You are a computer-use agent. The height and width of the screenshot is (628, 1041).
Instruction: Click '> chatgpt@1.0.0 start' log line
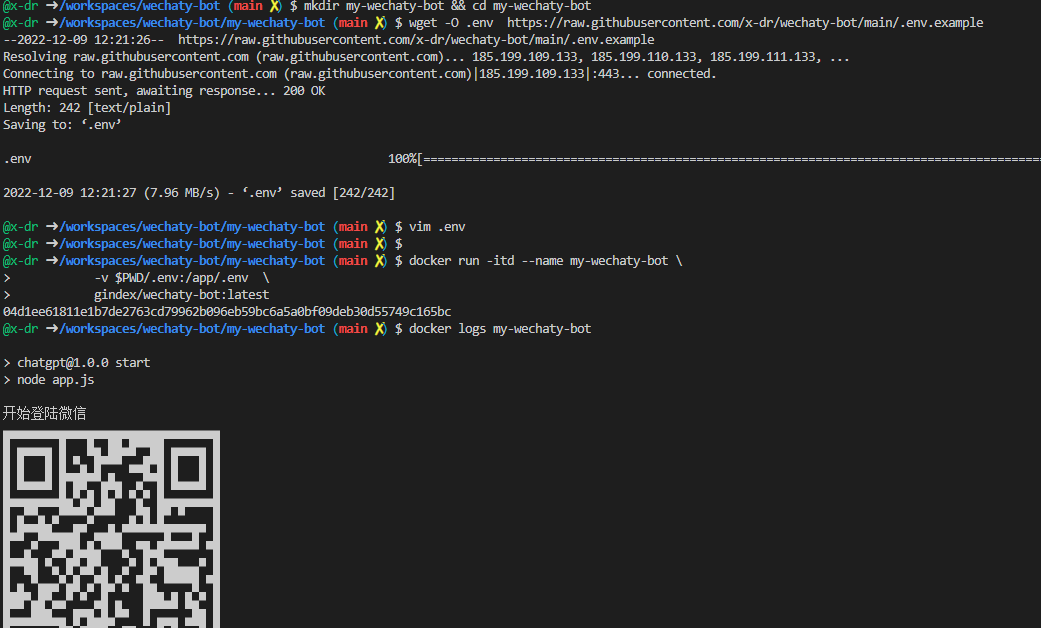(x=76, y=362)
